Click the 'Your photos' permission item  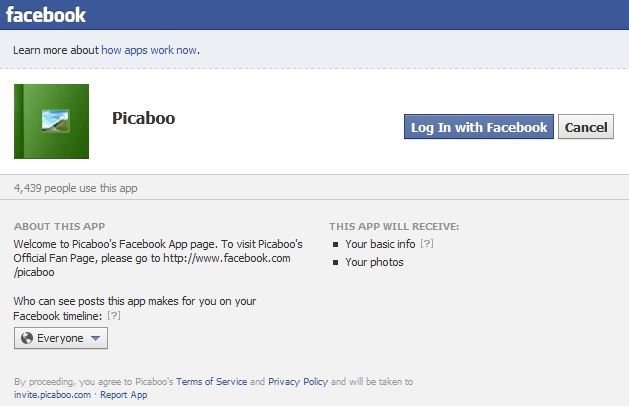pos(374,262)
